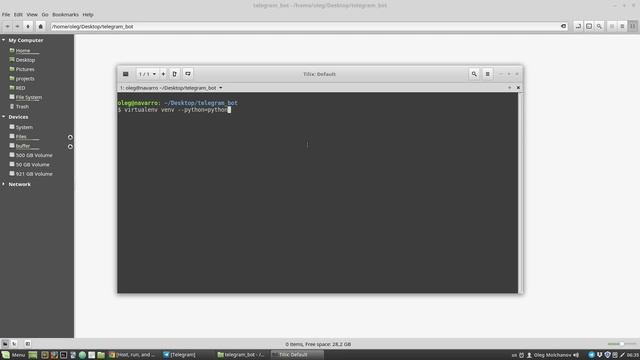Open the Edit menu
Image resolution: width=640 pixels, height=360 pixels.
[18, 14]
